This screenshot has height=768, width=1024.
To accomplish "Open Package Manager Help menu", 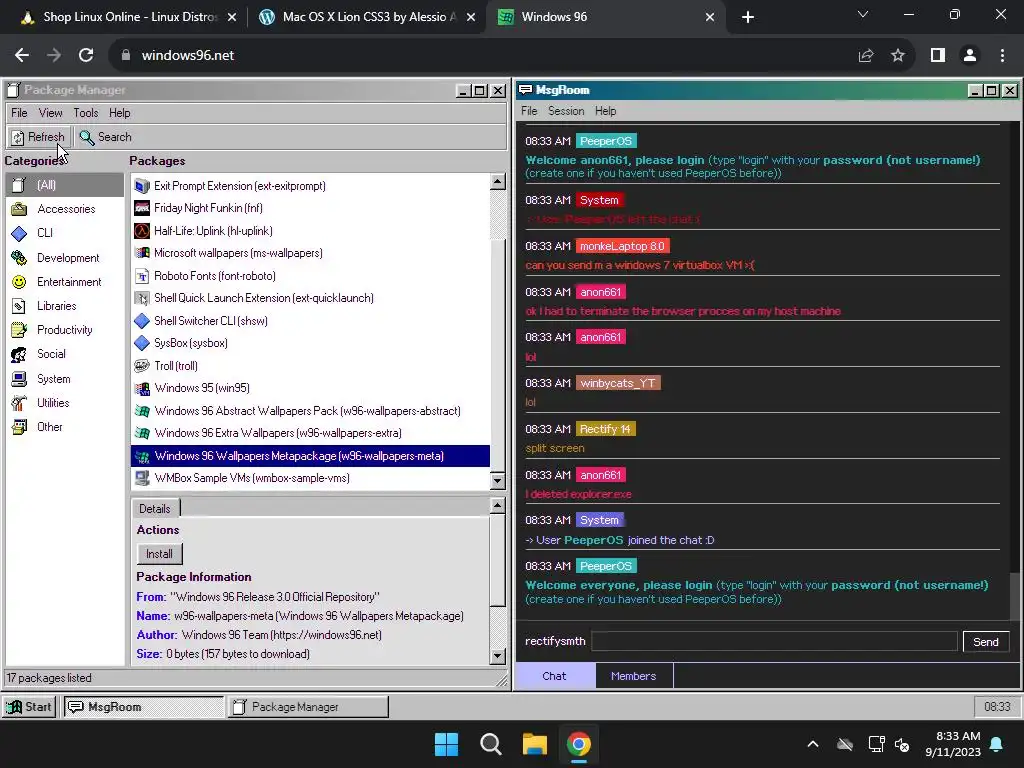I will pyautogui.click(x=120, y=113).
